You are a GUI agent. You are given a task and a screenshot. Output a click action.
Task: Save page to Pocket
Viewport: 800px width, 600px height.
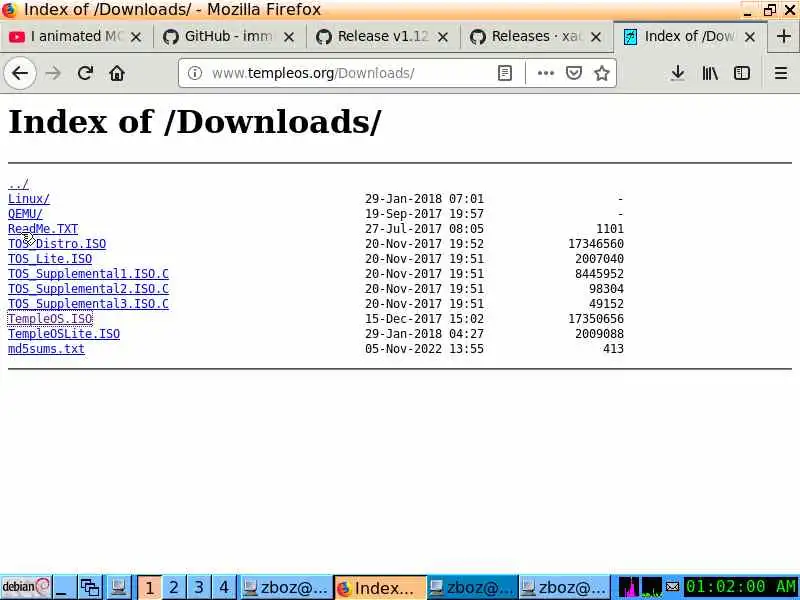574,73
